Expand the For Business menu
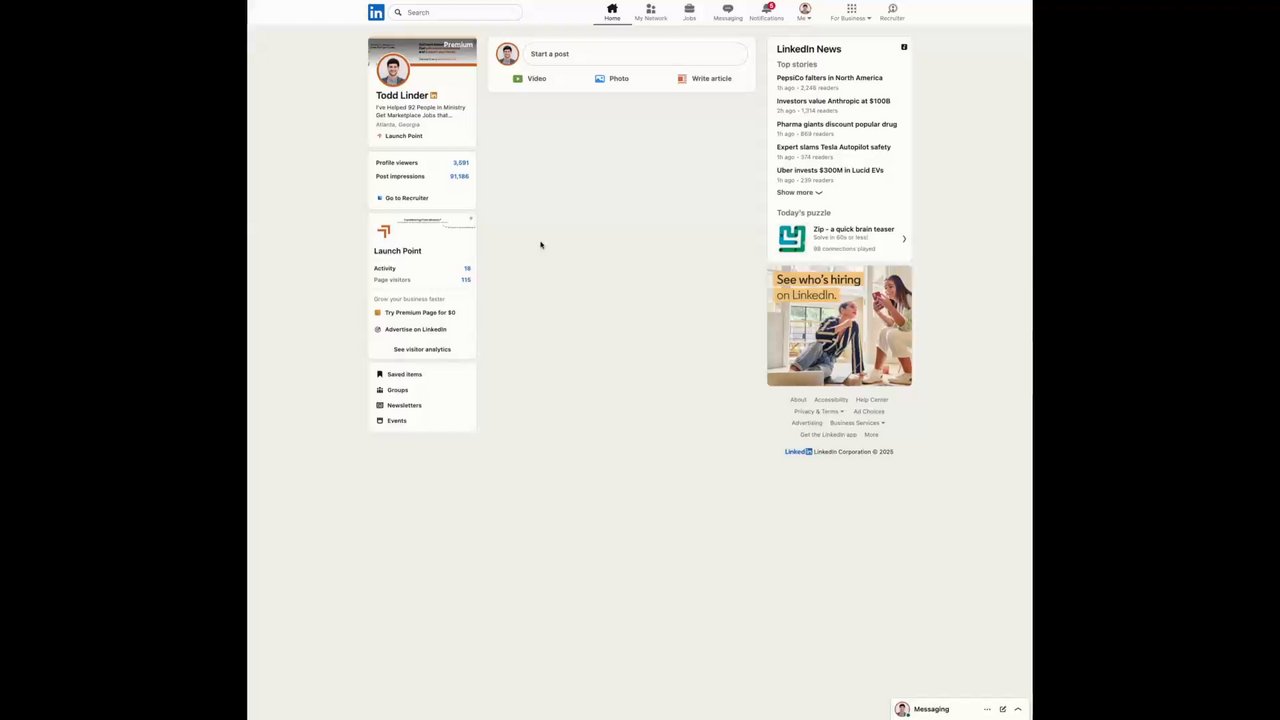 (x=851, y=12)
